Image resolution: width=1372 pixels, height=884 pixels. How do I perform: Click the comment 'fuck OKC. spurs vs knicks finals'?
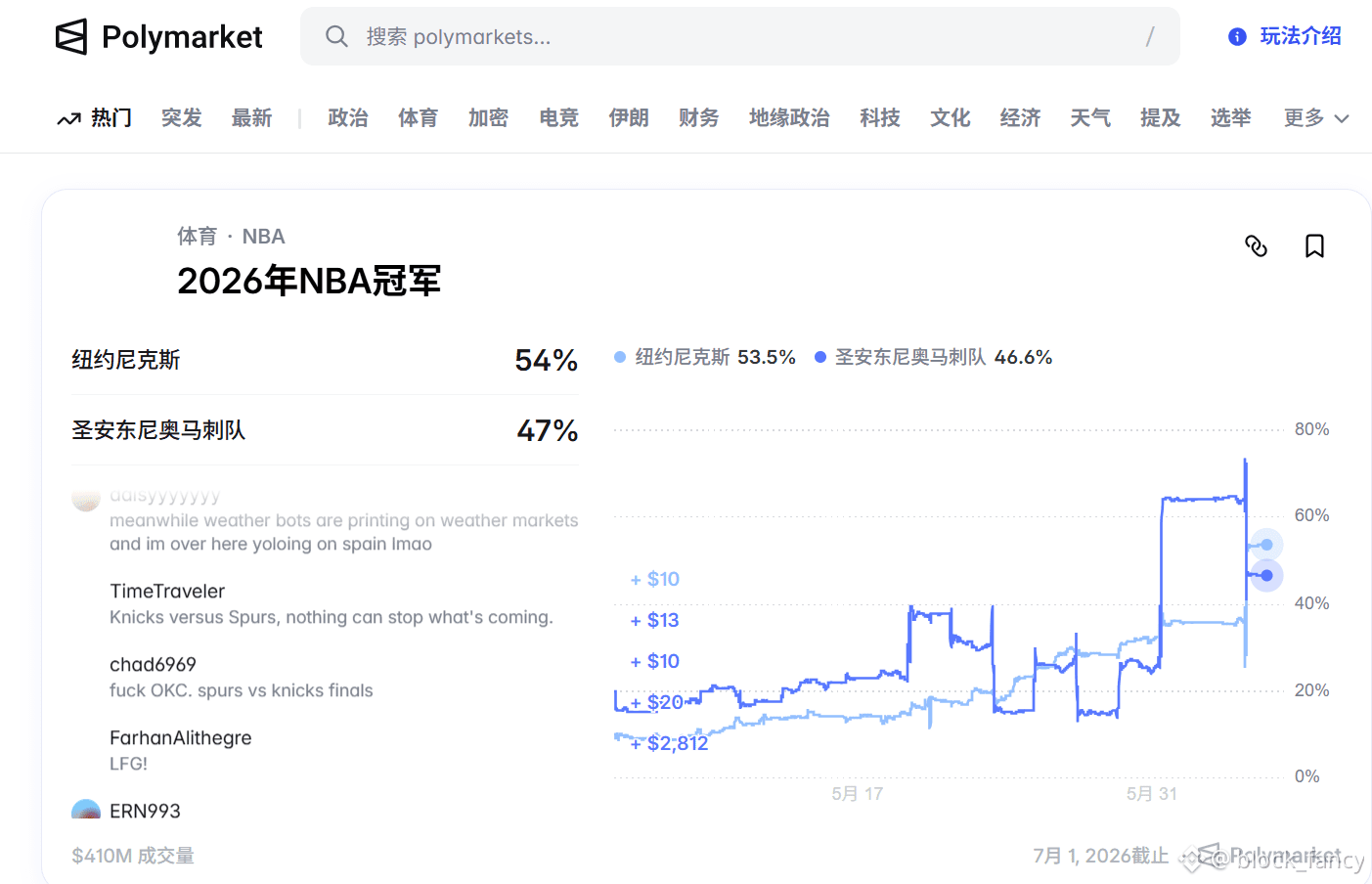click(242, 690)
